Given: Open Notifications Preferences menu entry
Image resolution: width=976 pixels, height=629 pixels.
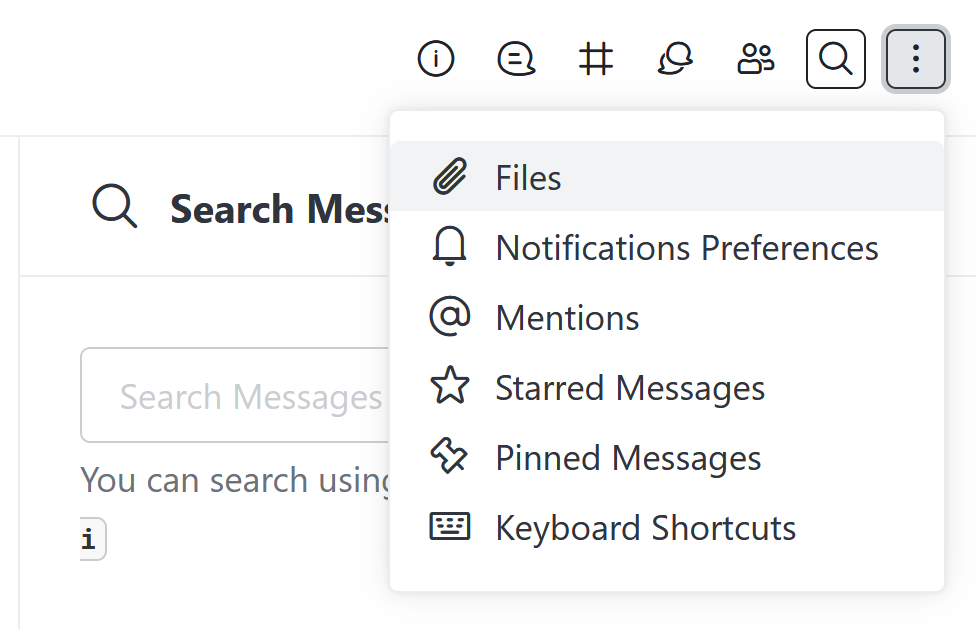Looking at the screenshot, I should pyautogui.click(x=687, y=248).
